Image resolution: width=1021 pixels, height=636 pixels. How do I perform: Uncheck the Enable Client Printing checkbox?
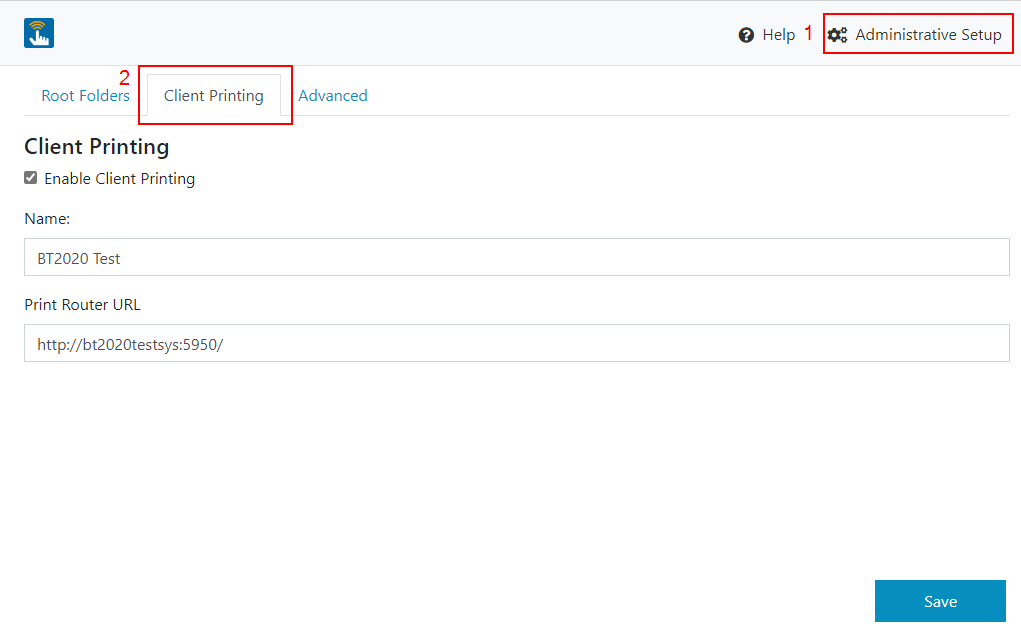31,178
